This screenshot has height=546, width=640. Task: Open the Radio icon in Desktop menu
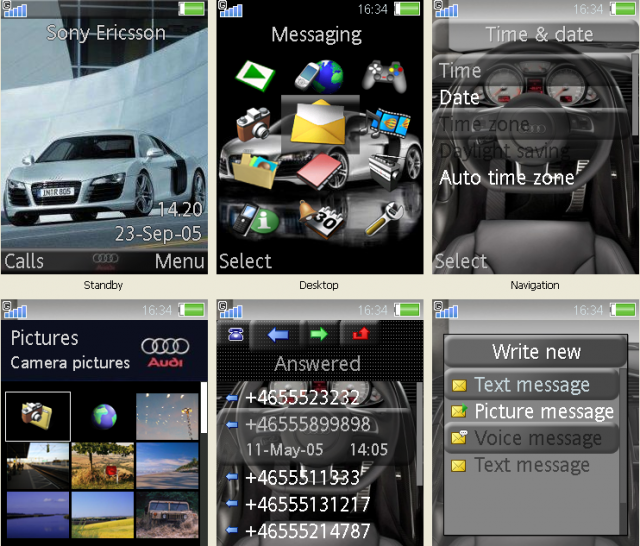(386, 171)
